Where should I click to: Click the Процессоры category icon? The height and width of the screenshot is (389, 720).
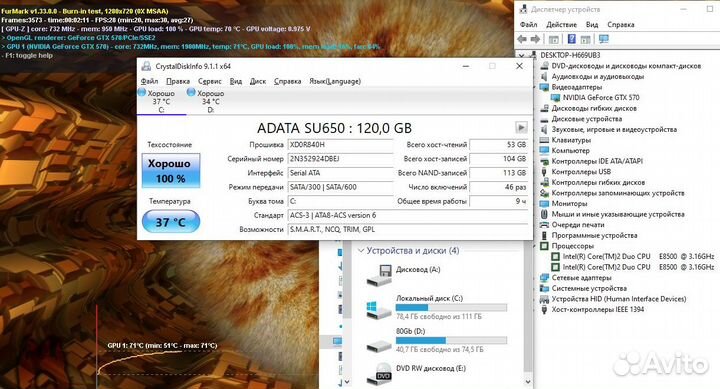(x=545, y=246)
